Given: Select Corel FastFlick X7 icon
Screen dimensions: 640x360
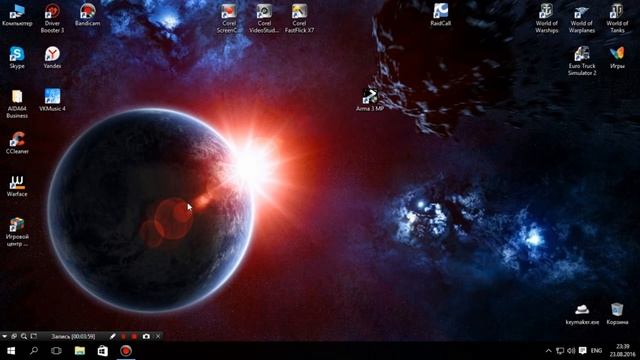Looking at the screenshot, I should [299, 18].
